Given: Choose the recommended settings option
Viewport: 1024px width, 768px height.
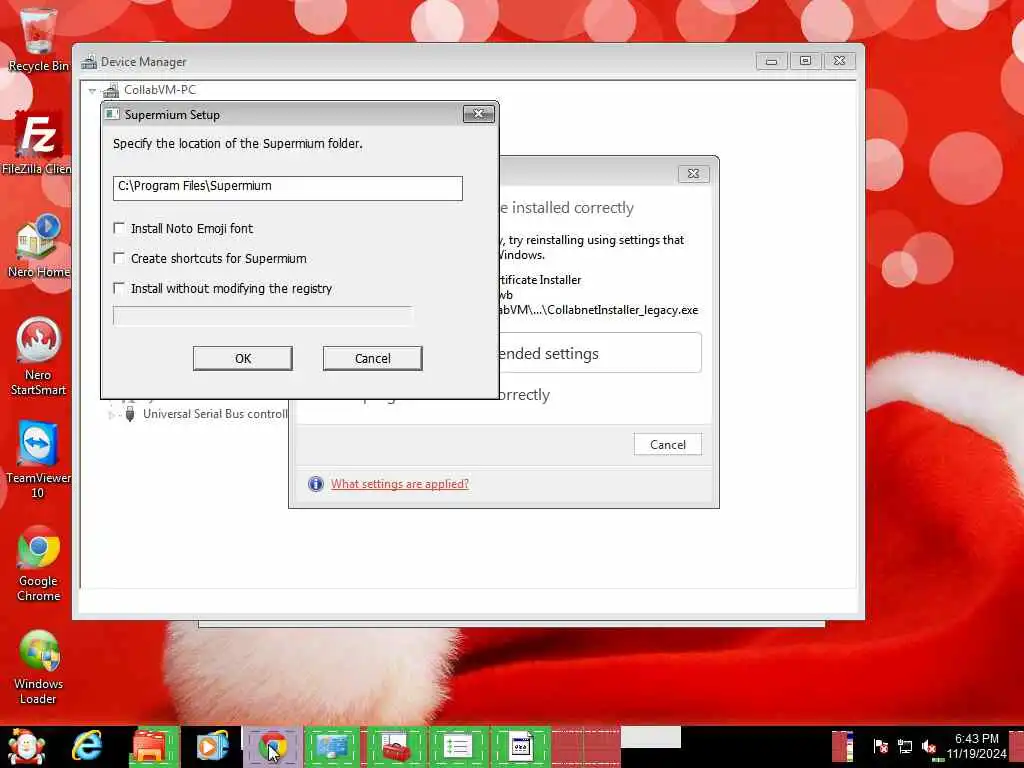Looking at the screenshot, I should pos(600,353).
